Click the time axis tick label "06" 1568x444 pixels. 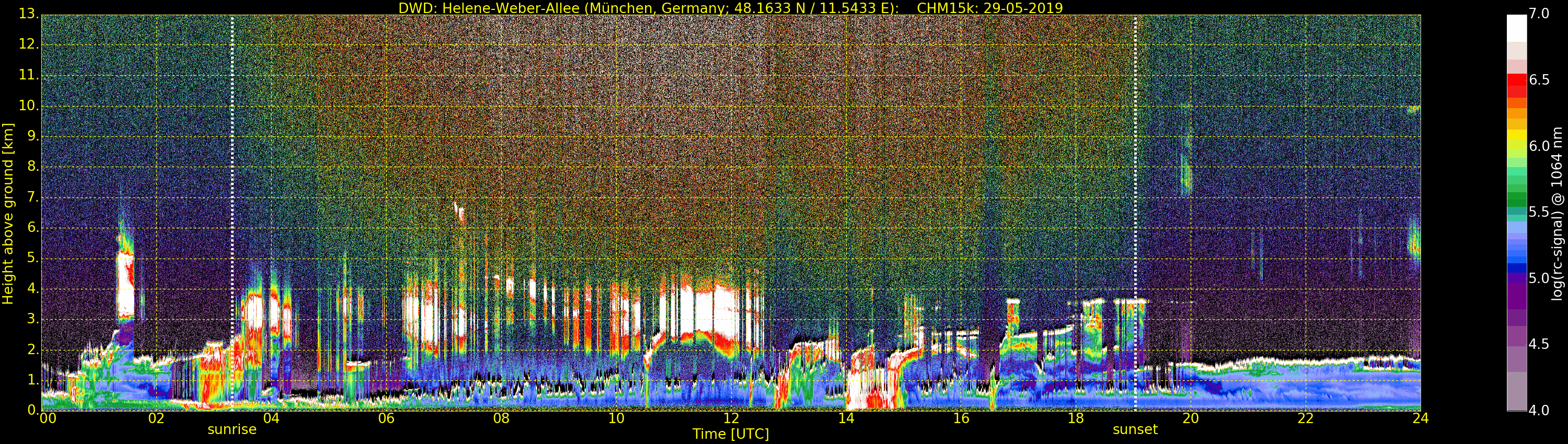point(386,418)
